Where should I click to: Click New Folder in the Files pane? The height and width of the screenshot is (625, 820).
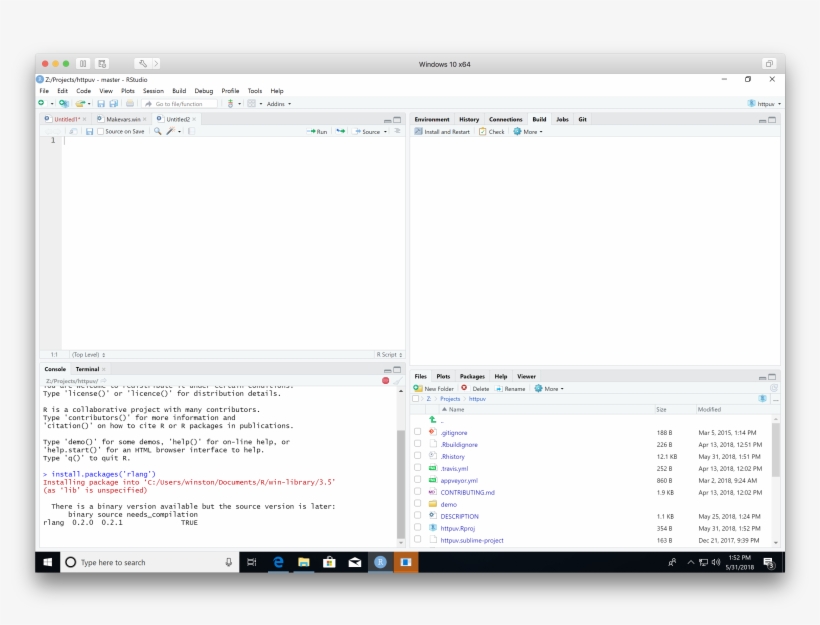pyautogui.click(x=435, y=390)
